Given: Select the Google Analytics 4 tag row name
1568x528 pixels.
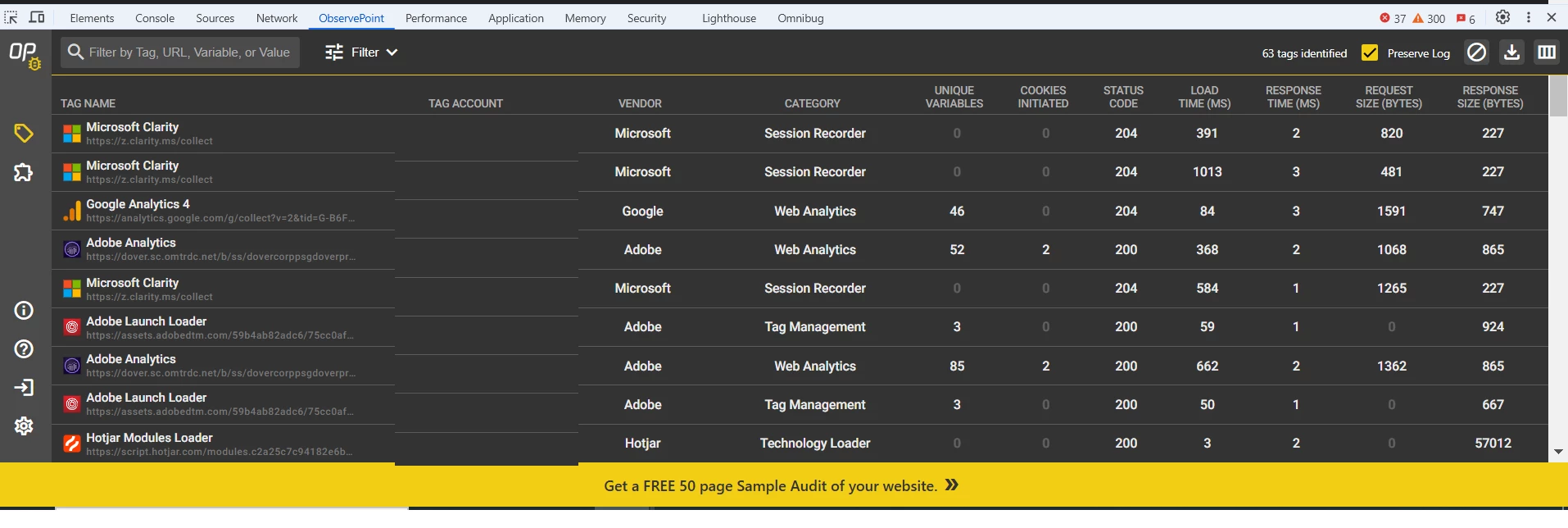Looking at the screenshot, I should [x=138, y=204].
